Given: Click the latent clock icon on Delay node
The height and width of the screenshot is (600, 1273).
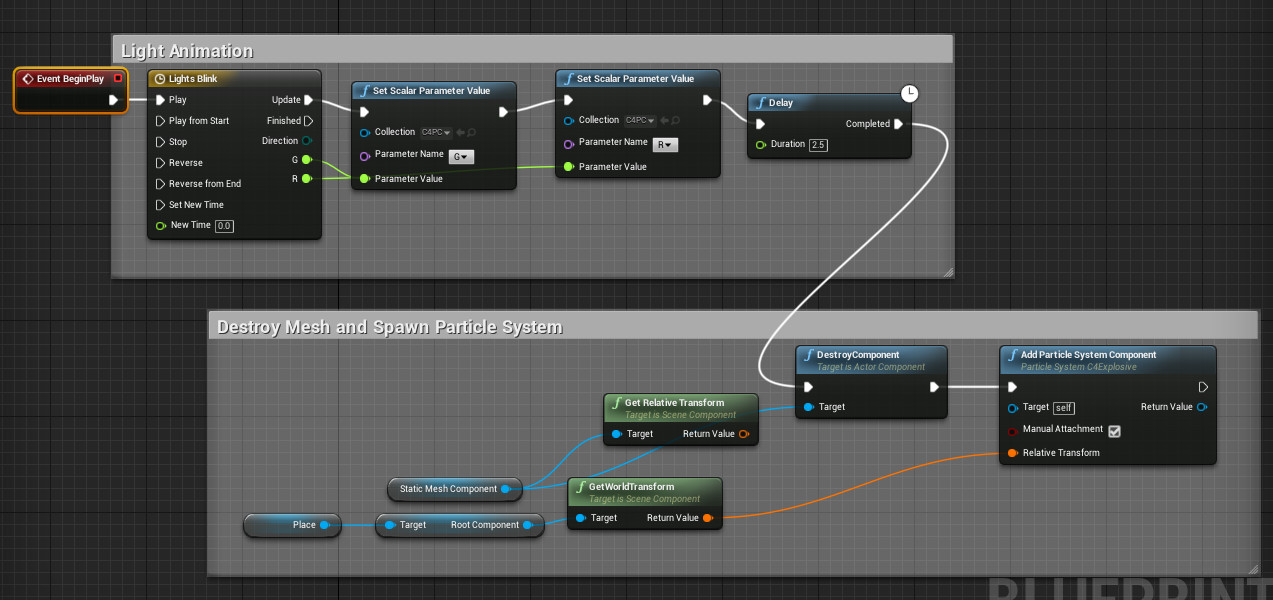Looking at the screenshot, I should pos(909,93).
